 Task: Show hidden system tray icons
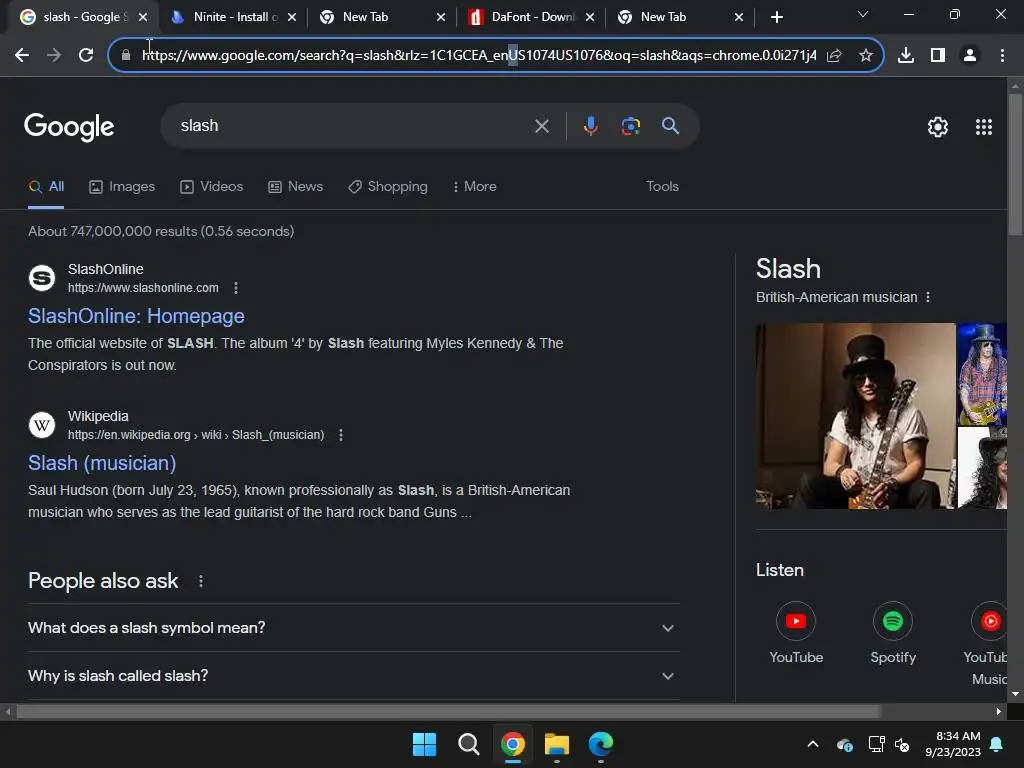coord(813,744)
